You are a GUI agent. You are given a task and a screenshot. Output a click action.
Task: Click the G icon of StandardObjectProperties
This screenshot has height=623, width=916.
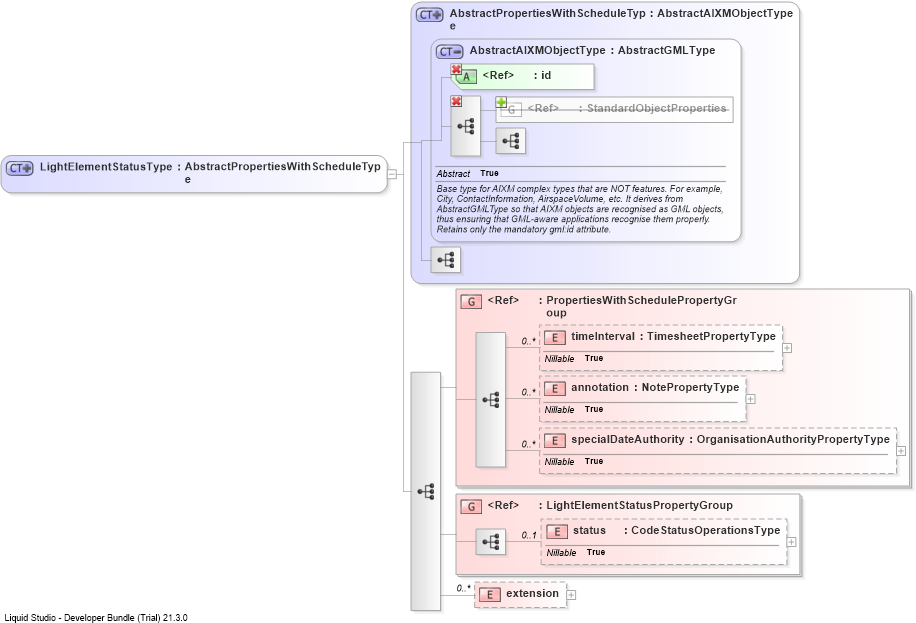tap(511, 109)
